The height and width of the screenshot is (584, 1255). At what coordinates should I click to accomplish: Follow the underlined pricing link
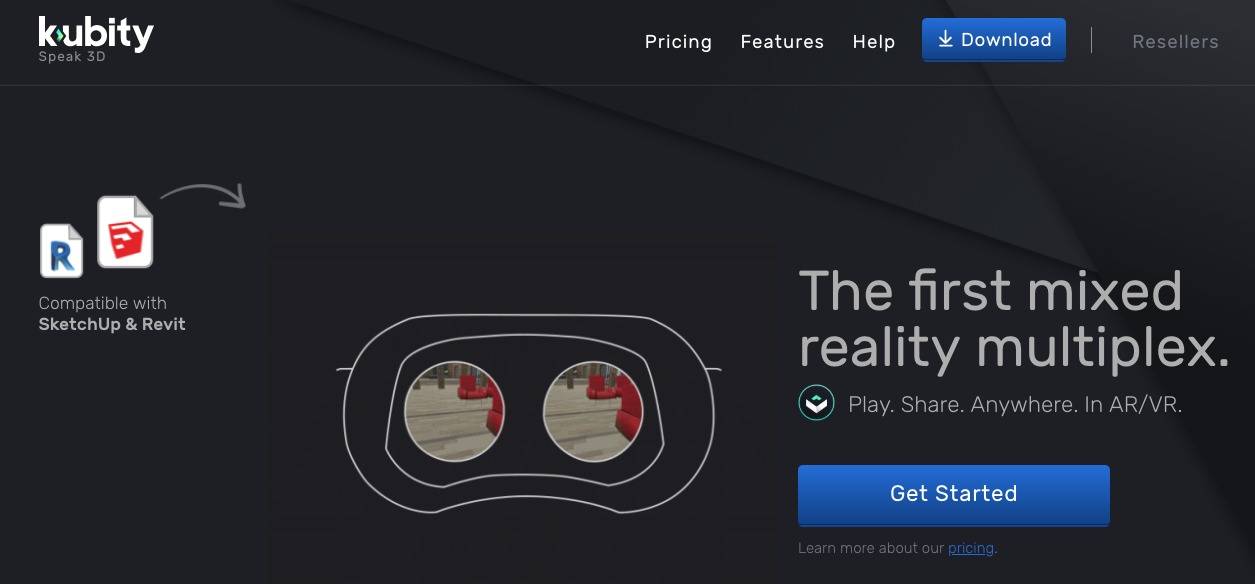tap(971, 548)
